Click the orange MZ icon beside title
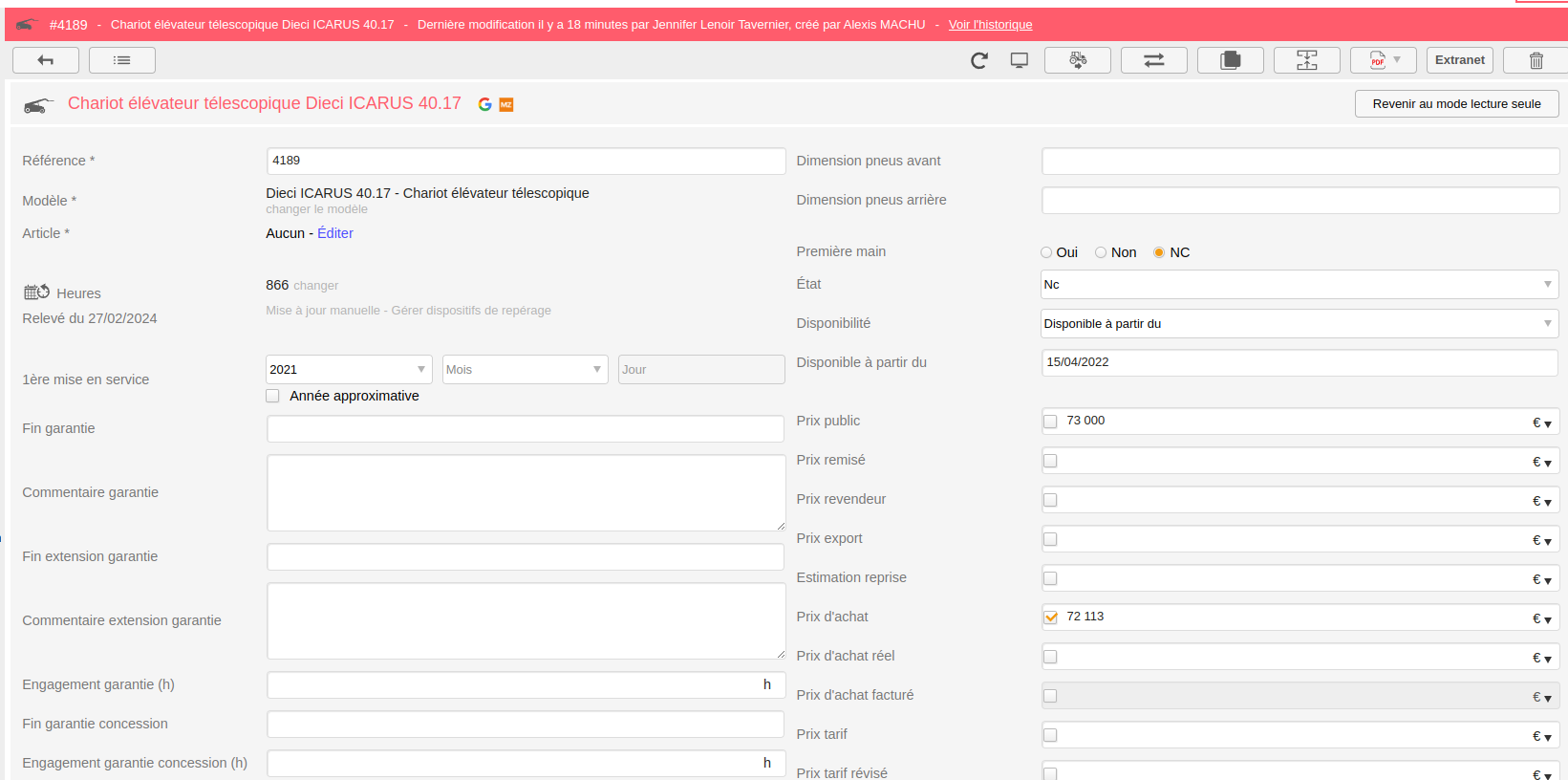The width and height of the screenshot is (1568, 780). tap(506, 104)
